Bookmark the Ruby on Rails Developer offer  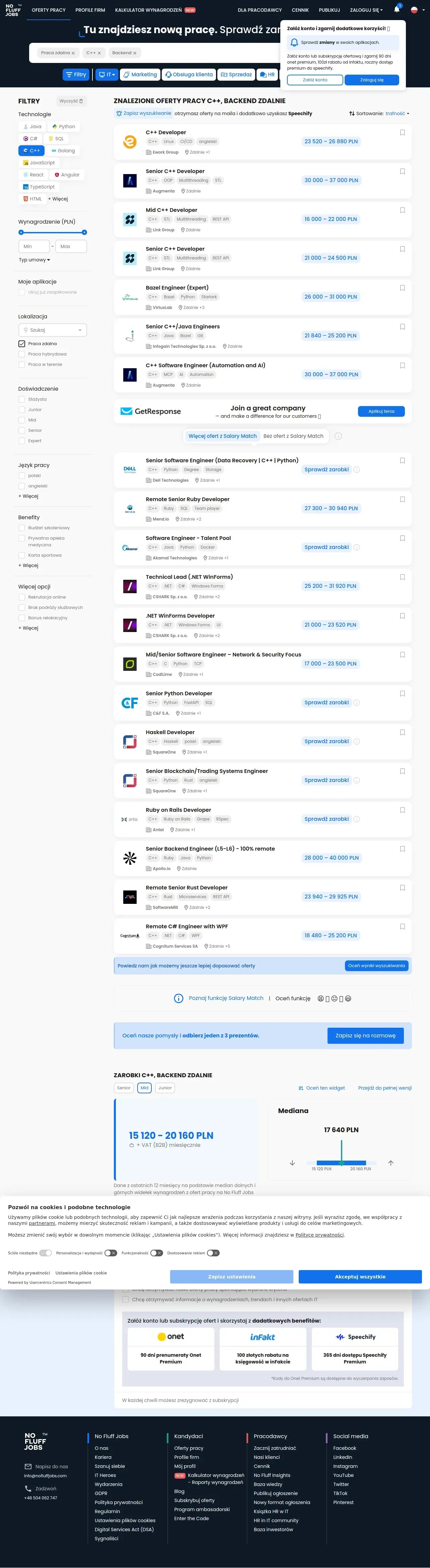point(402,810)
